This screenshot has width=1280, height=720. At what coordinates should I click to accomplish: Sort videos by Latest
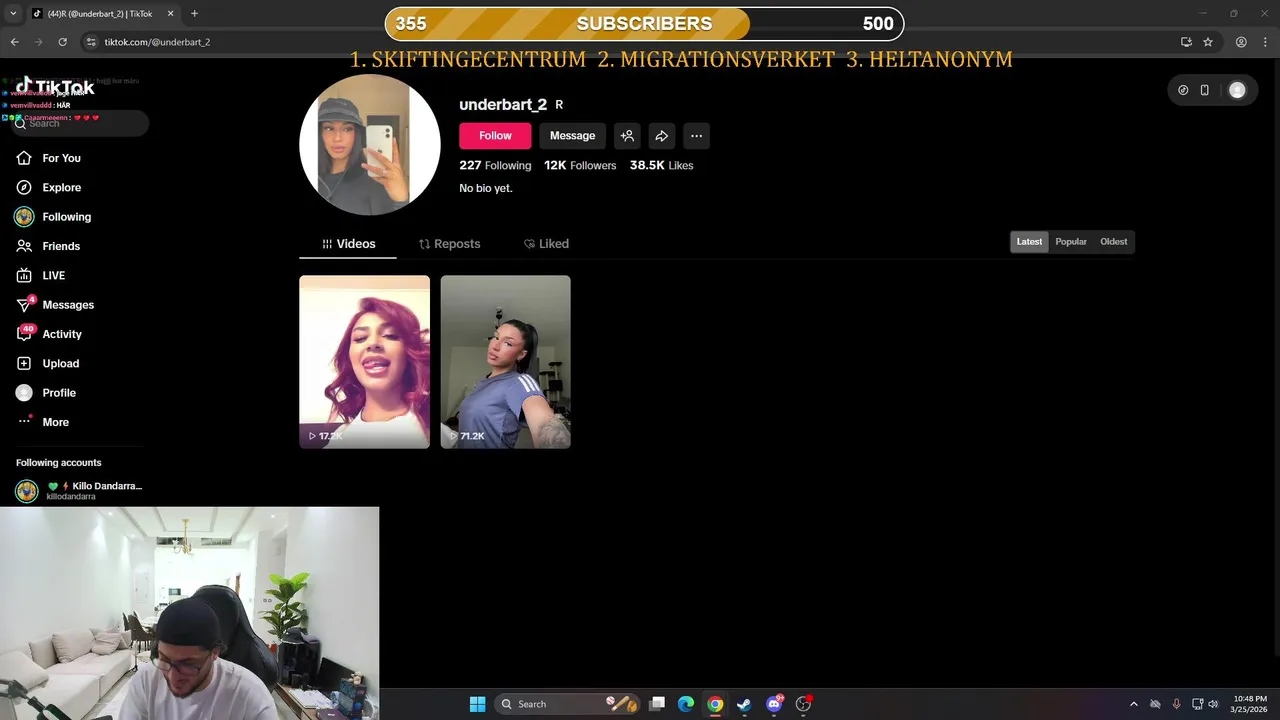(1029, 242)
